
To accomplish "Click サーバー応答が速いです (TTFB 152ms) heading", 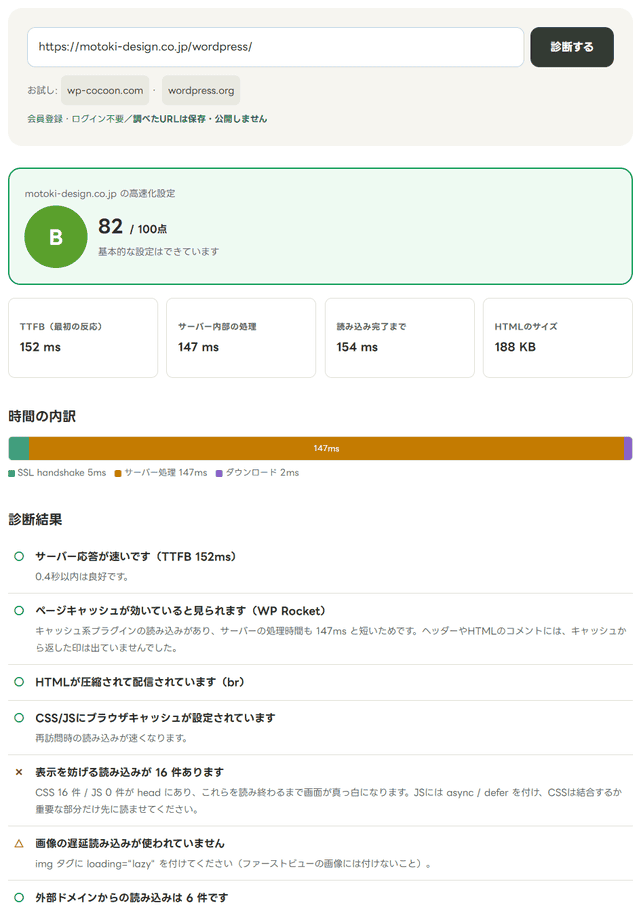I will click(x=136, y=556).
